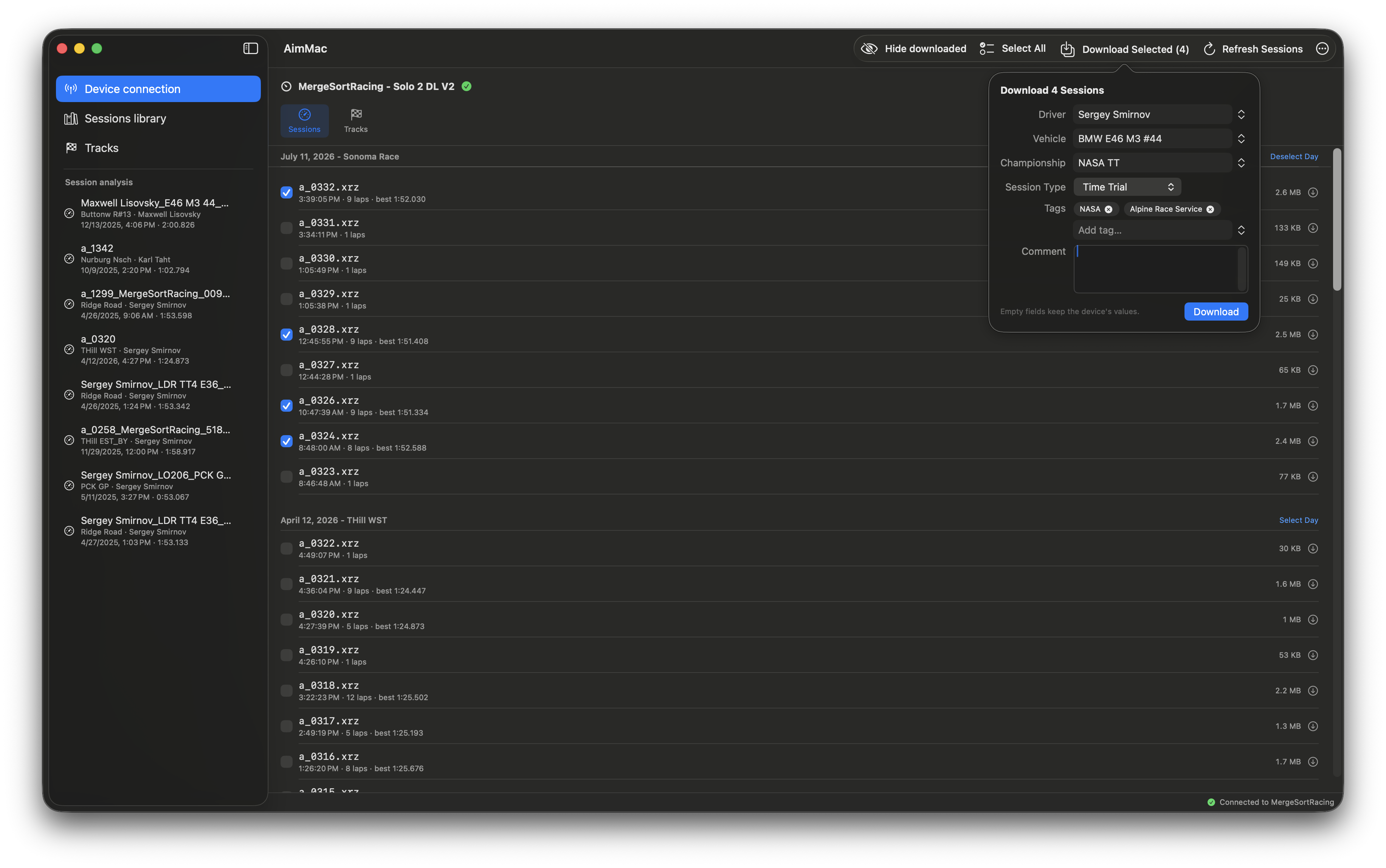Open a_0258_MergeSortRacing session analysis
1386x868 pixels.
158,440
